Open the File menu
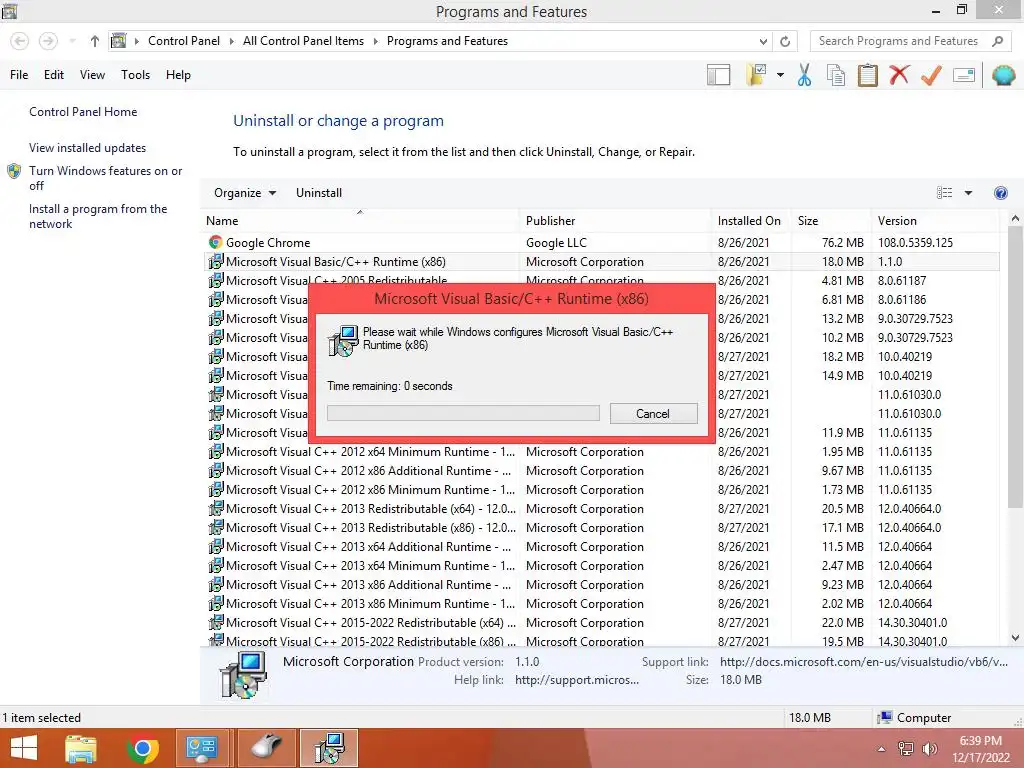The width and height of the screenshot is (1024, 768). click(x=19, y=75)
